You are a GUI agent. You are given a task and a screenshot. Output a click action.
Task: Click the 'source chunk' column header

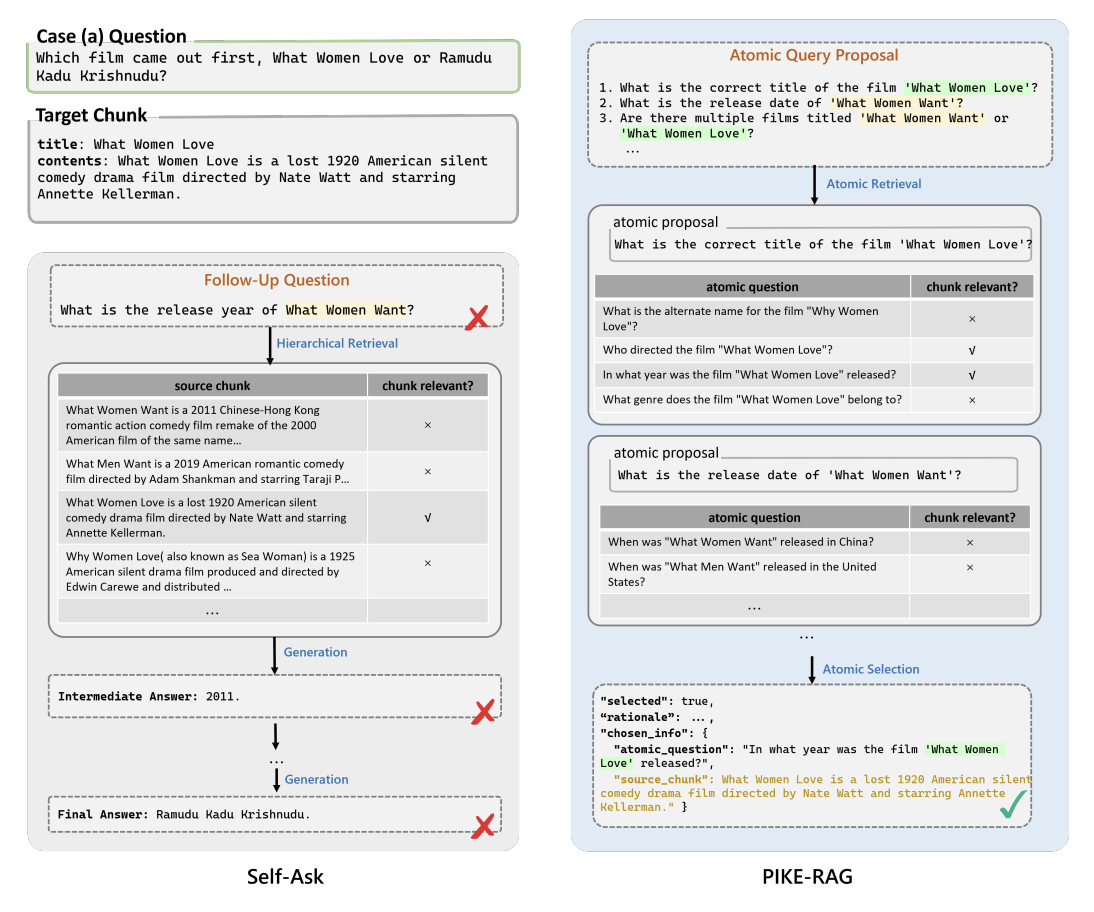click(212, 386)
